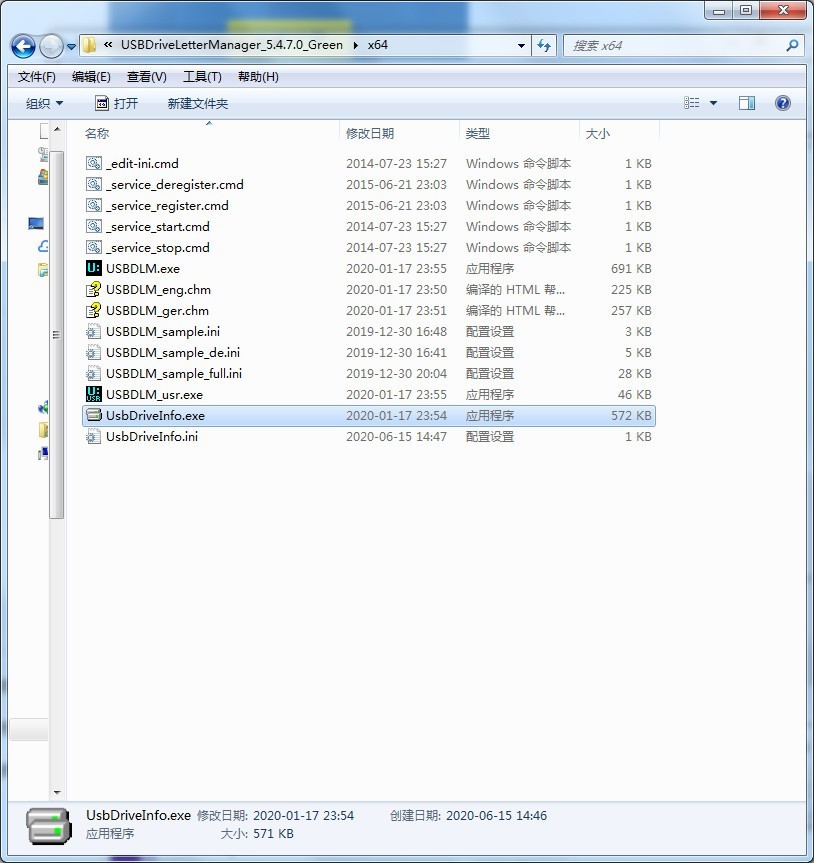Image resolution: width=814 pixels, height=863 pixels.
Task: Open the 工具 menu
Action: pyautogui.click(x=201, y=76)
